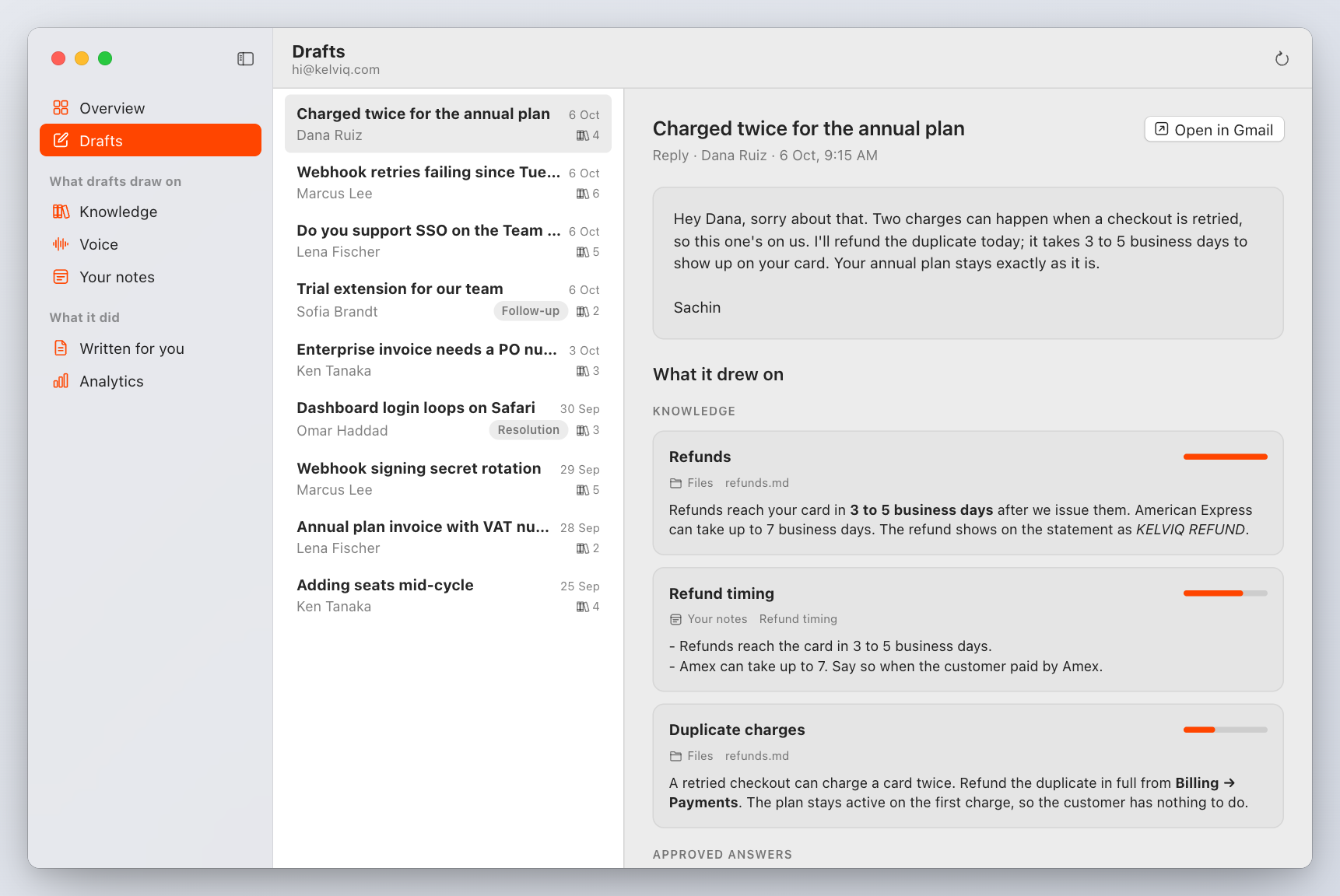Open the Voice section

tap(150, 244)
